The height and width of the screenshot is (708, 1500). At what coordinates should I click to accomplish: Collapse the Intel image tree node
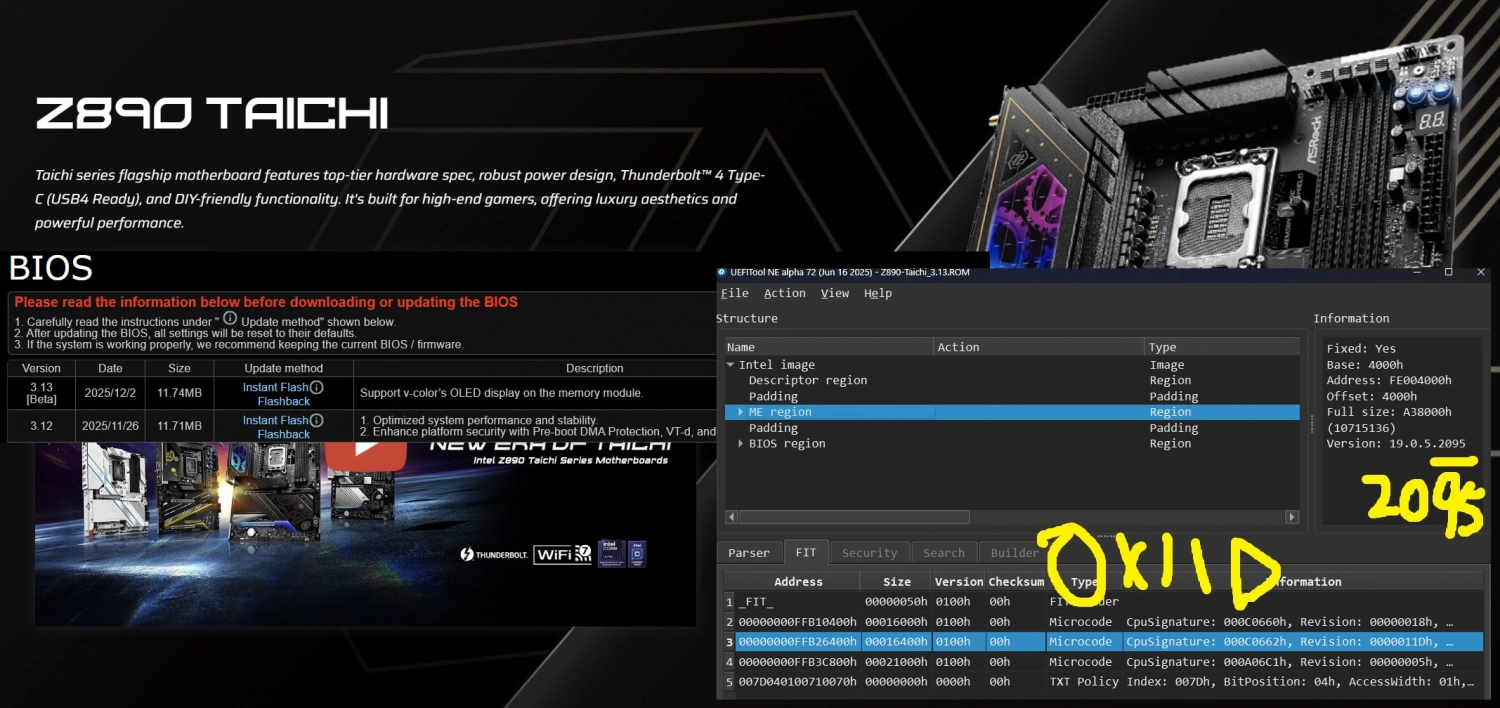pyautogui.click(x=729, y=364)
